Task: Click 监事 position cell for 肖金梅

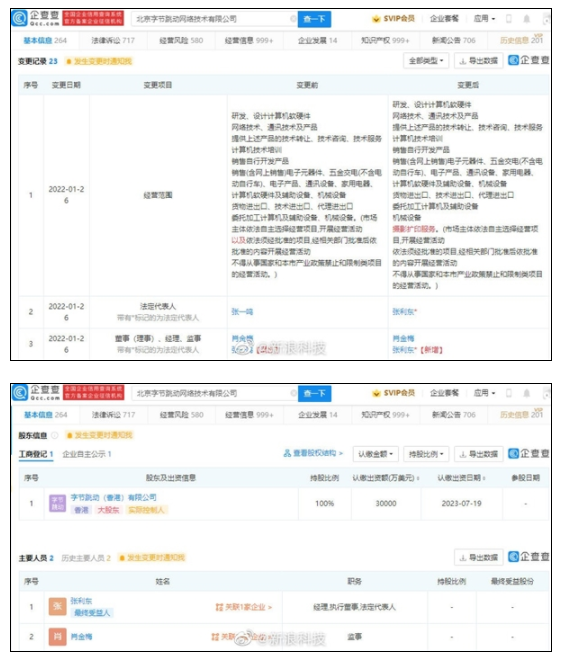Action: pos(354,637)
